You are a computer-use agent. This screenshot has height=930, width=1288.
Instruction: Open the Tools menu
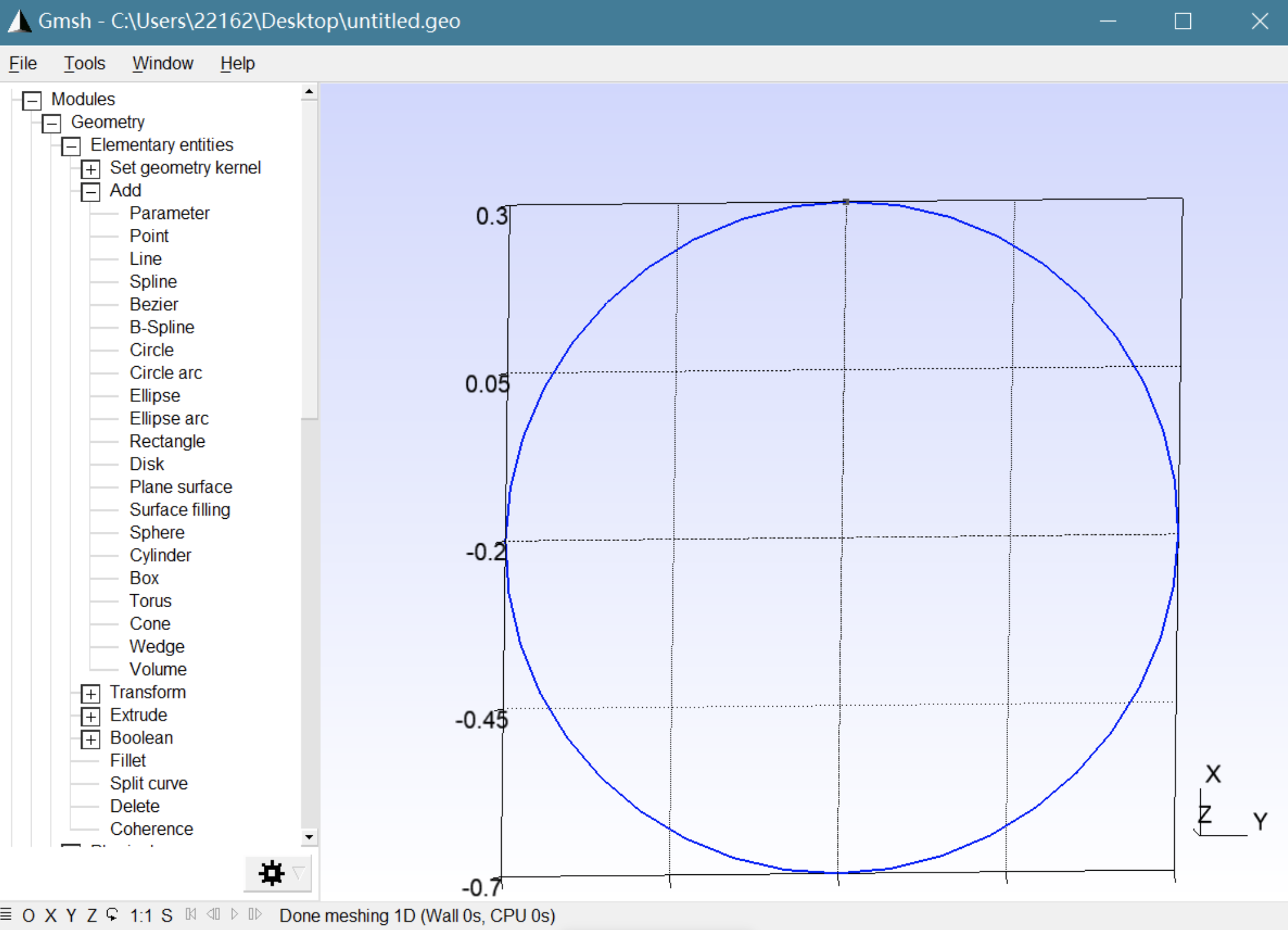pos(85,63)
